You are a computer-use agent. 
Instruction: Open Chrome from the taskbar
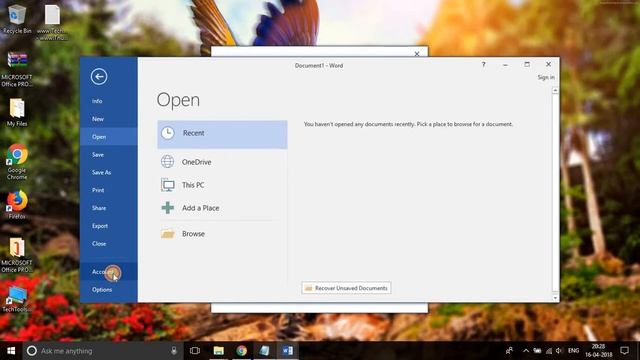pos(242,351)
